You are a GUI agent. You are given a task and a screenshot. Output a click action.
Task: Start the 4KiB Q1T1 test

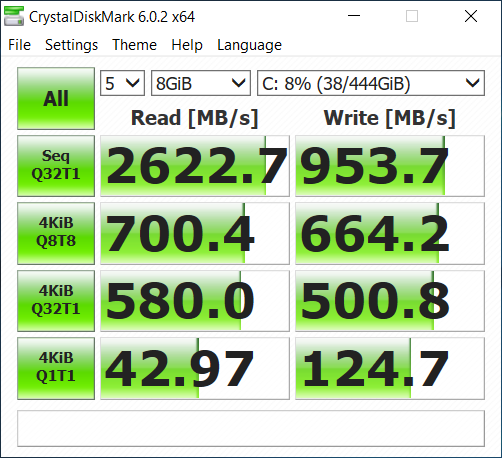coord(56,368)
